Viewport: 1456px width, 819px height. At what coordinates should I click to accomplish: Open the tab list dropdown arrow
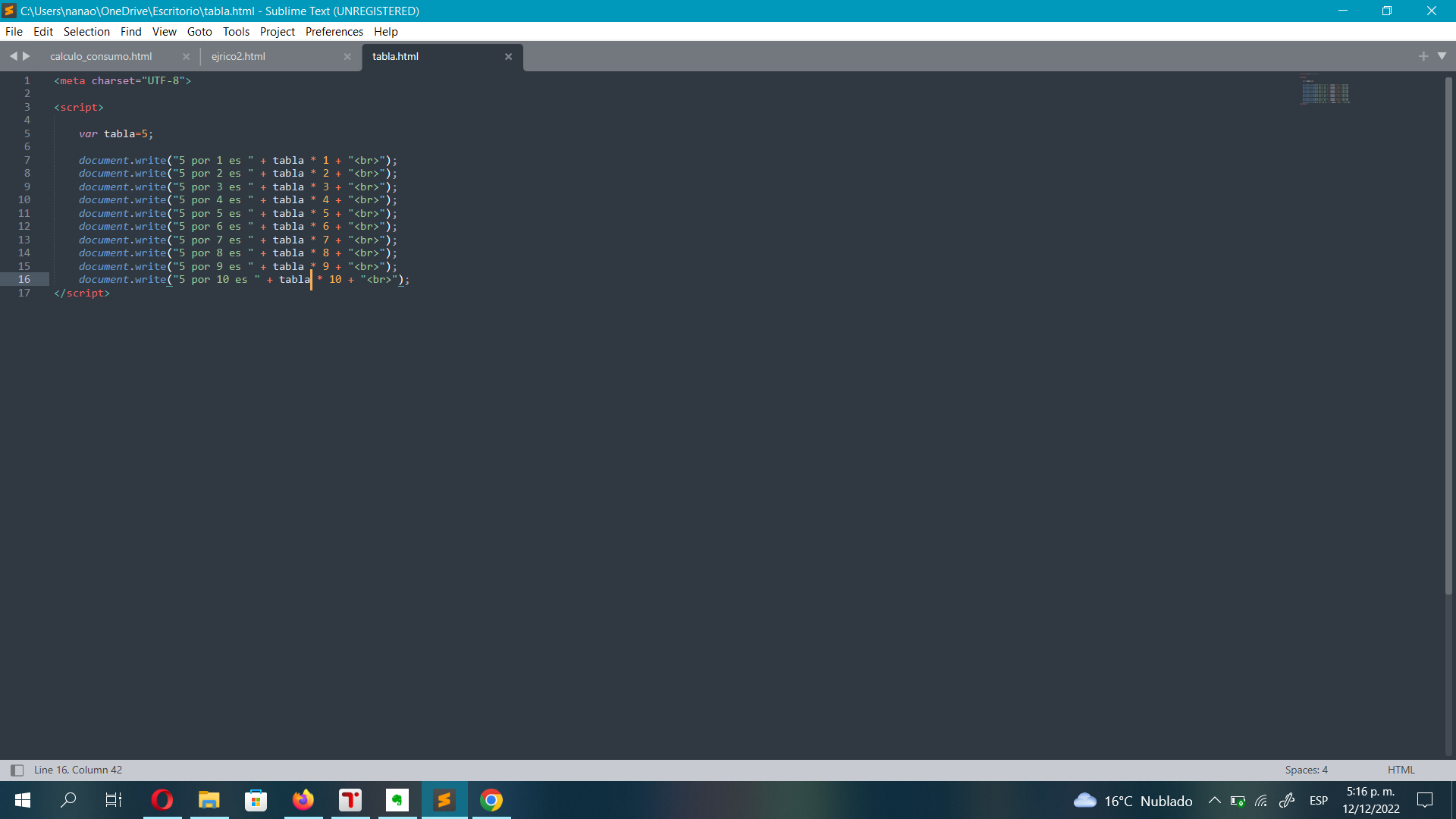pyautogui.click(x=1442, y=56)
